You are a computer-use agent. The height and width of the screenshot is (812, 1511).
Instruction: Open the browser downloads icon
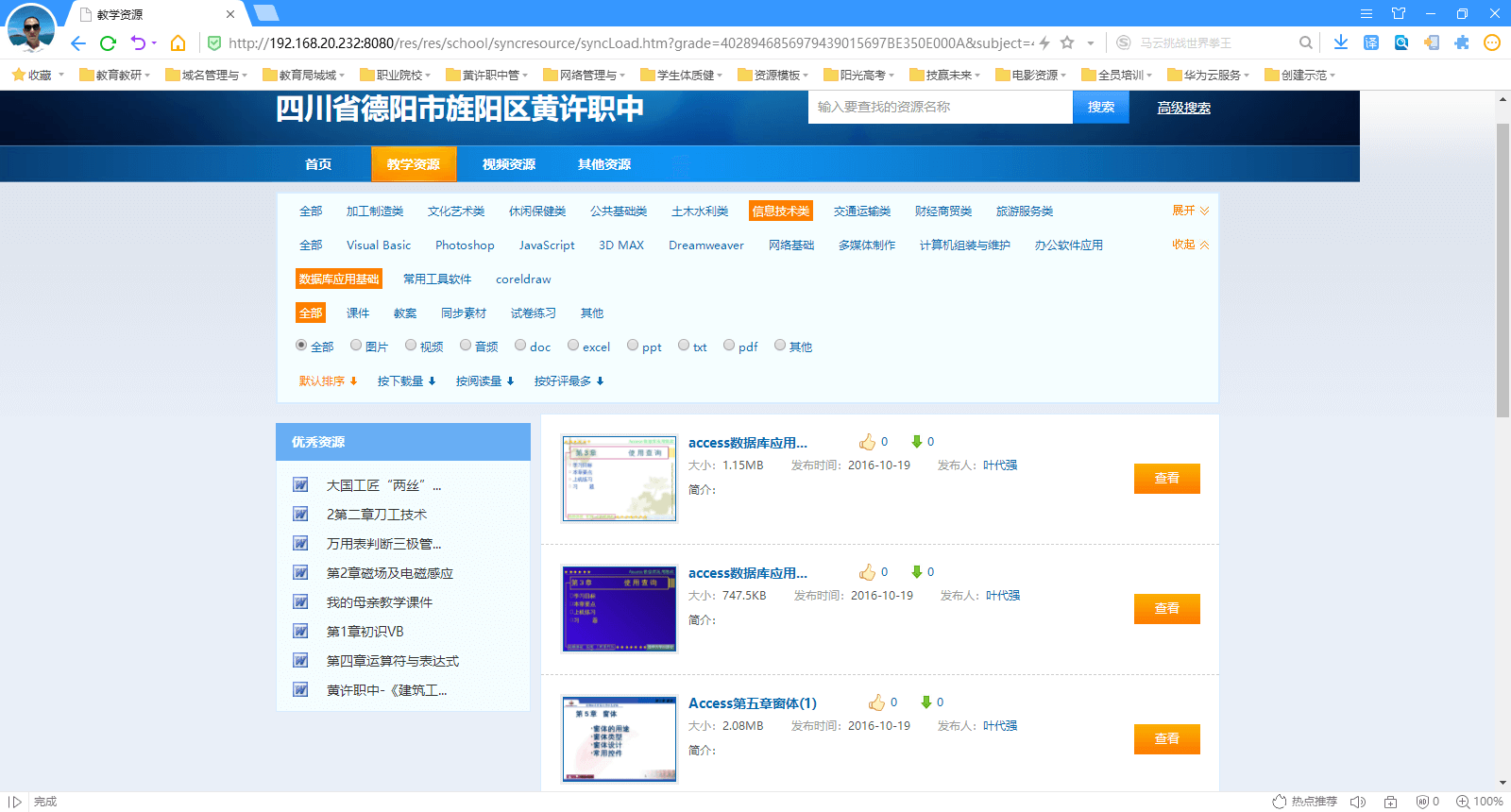coord(1340,42)
